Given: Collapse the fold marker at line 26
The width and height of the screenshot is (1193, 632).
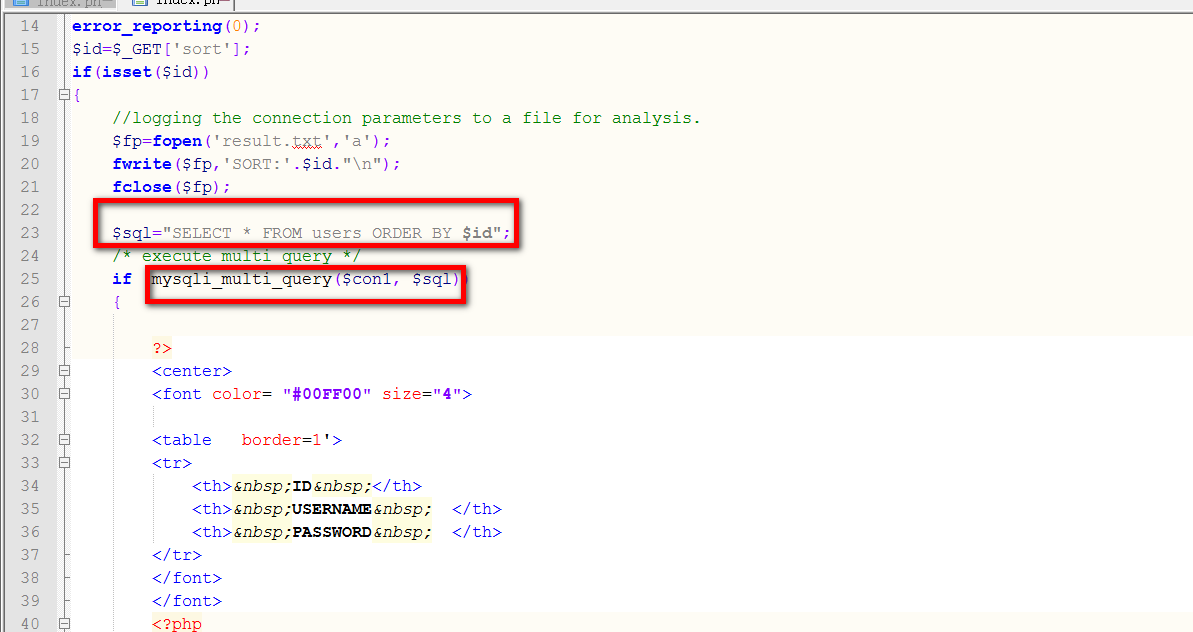Looking at the screenshot, I should tap(64, 302).
